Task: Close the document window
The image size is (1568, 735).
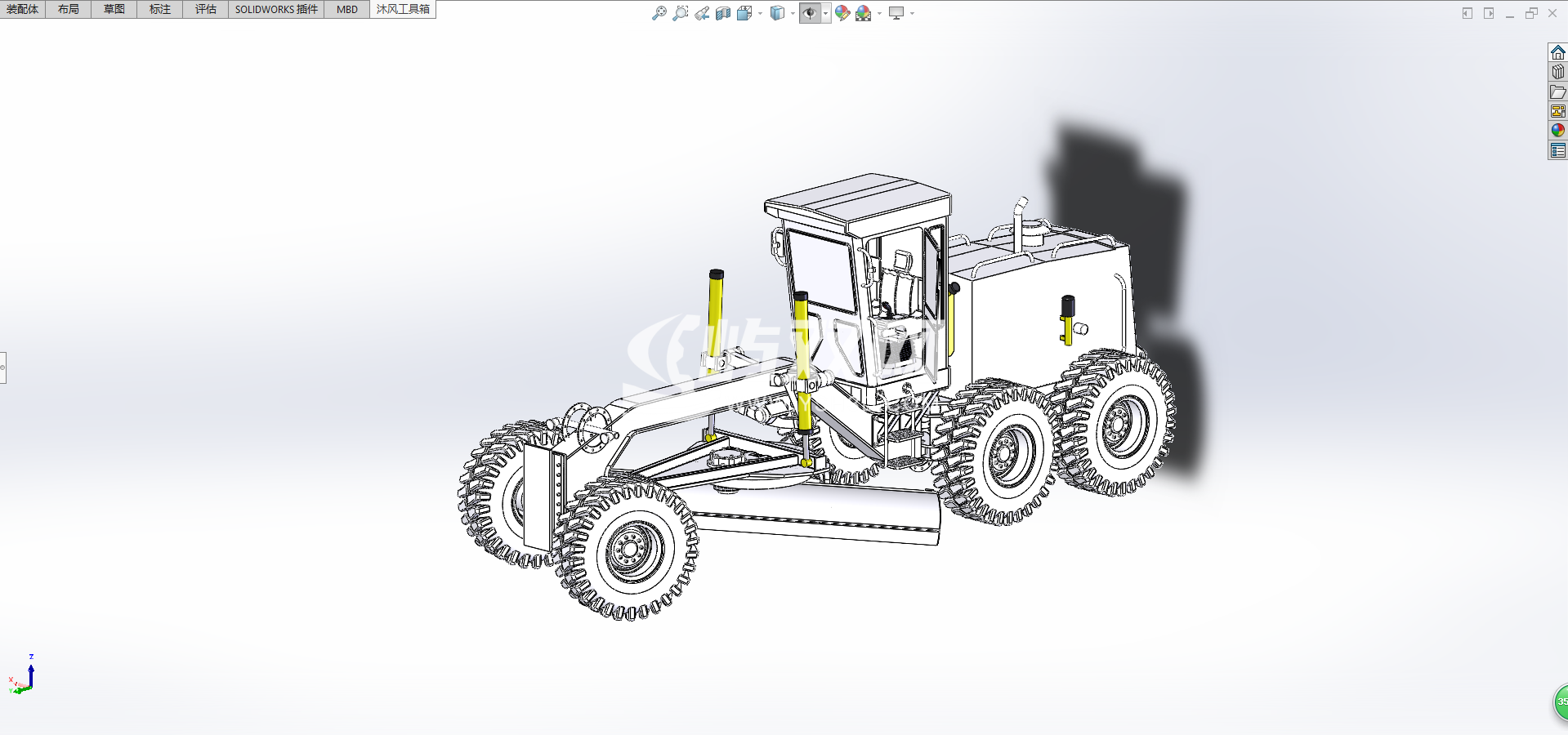Action: 1552,13
